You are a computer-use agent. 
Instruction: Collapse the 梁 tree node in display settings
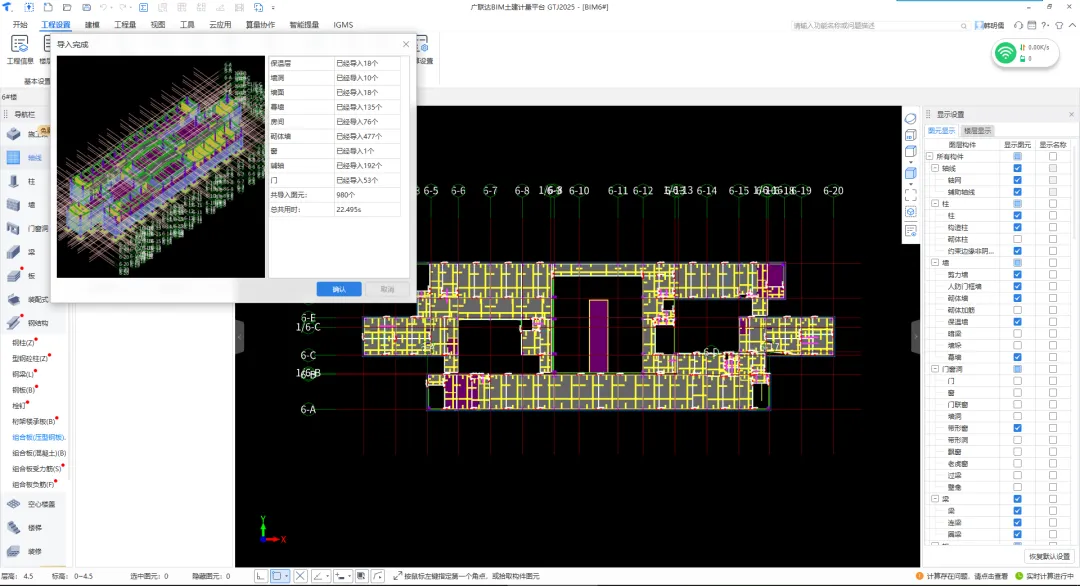click(x=935, y=499)
